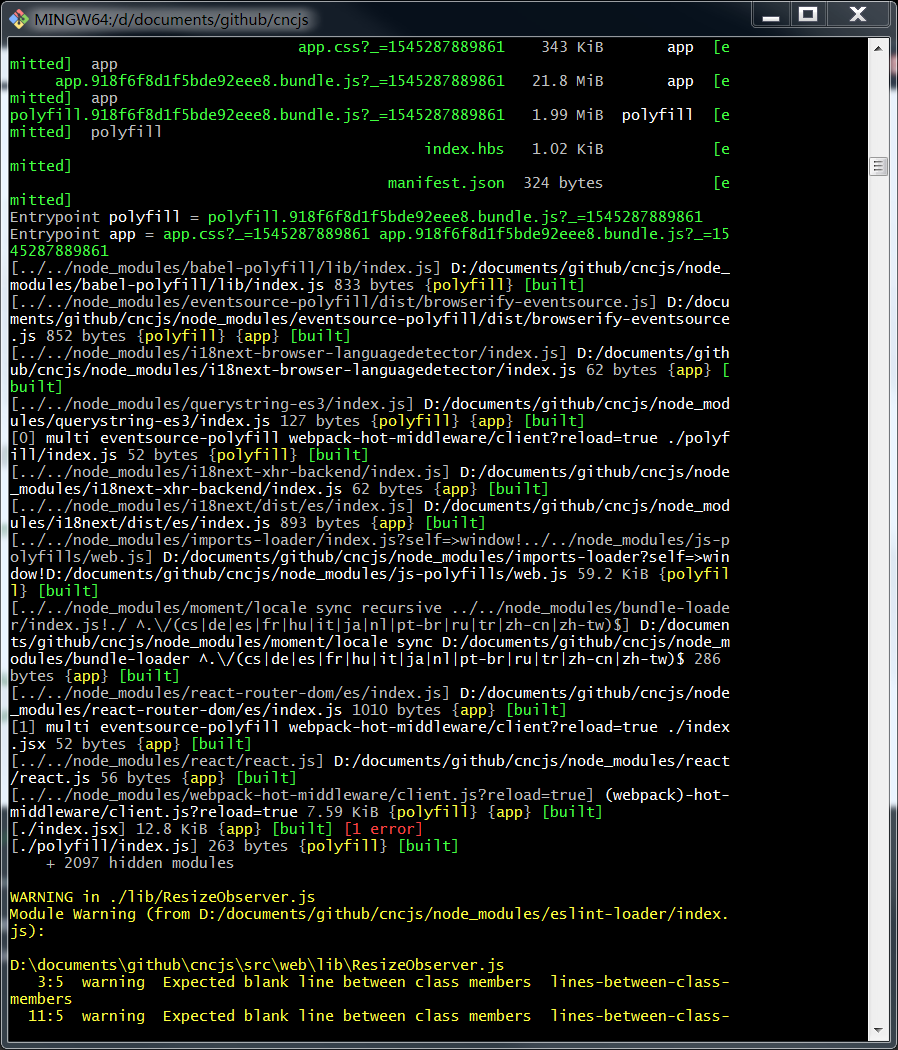898x1050 pixels.
Task: Click the vertical scrollbar thumb
Action: pyautogui.click(x=878, y=166)
